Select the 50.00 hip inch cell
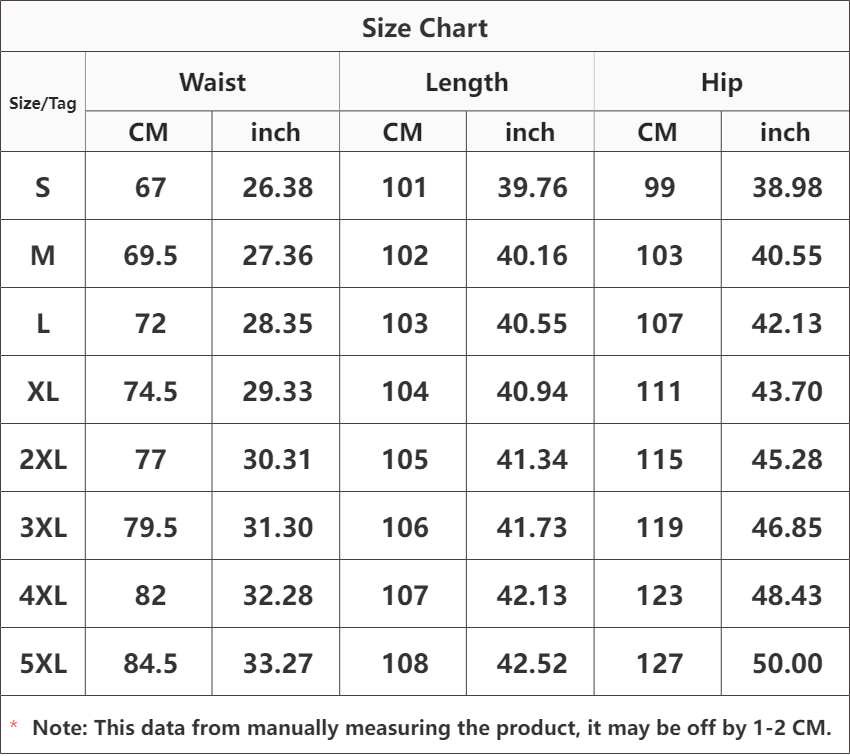850x756 pixels. [x=787, y=663]
